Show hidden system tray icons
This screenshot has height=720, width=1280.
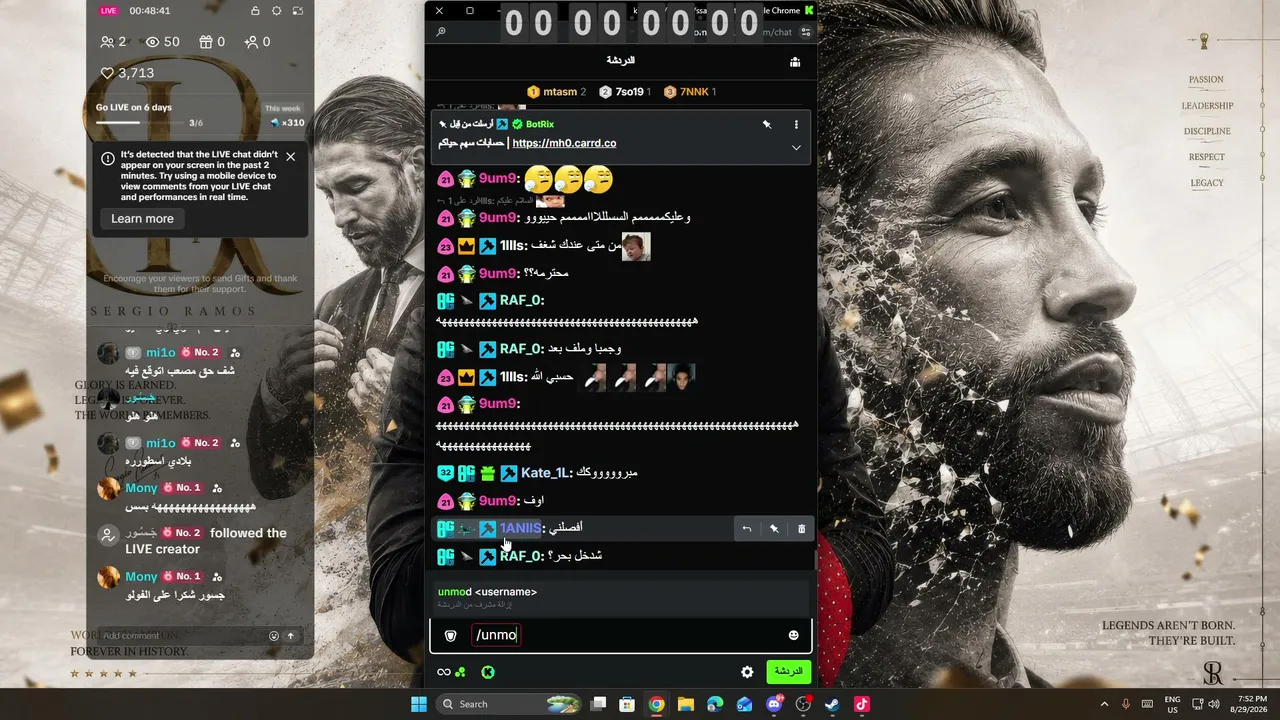(x=1104, y=704)
